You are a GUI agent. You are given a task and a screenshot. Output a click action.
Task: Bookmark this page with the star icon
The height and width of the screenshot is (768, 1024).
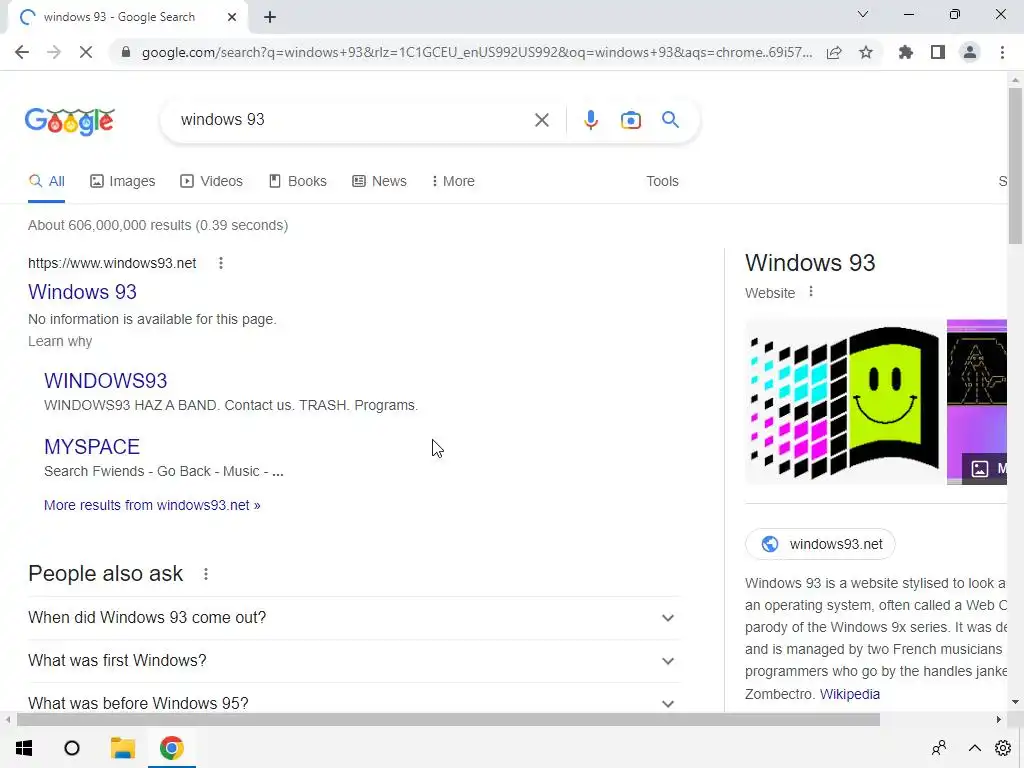[866, 52]
